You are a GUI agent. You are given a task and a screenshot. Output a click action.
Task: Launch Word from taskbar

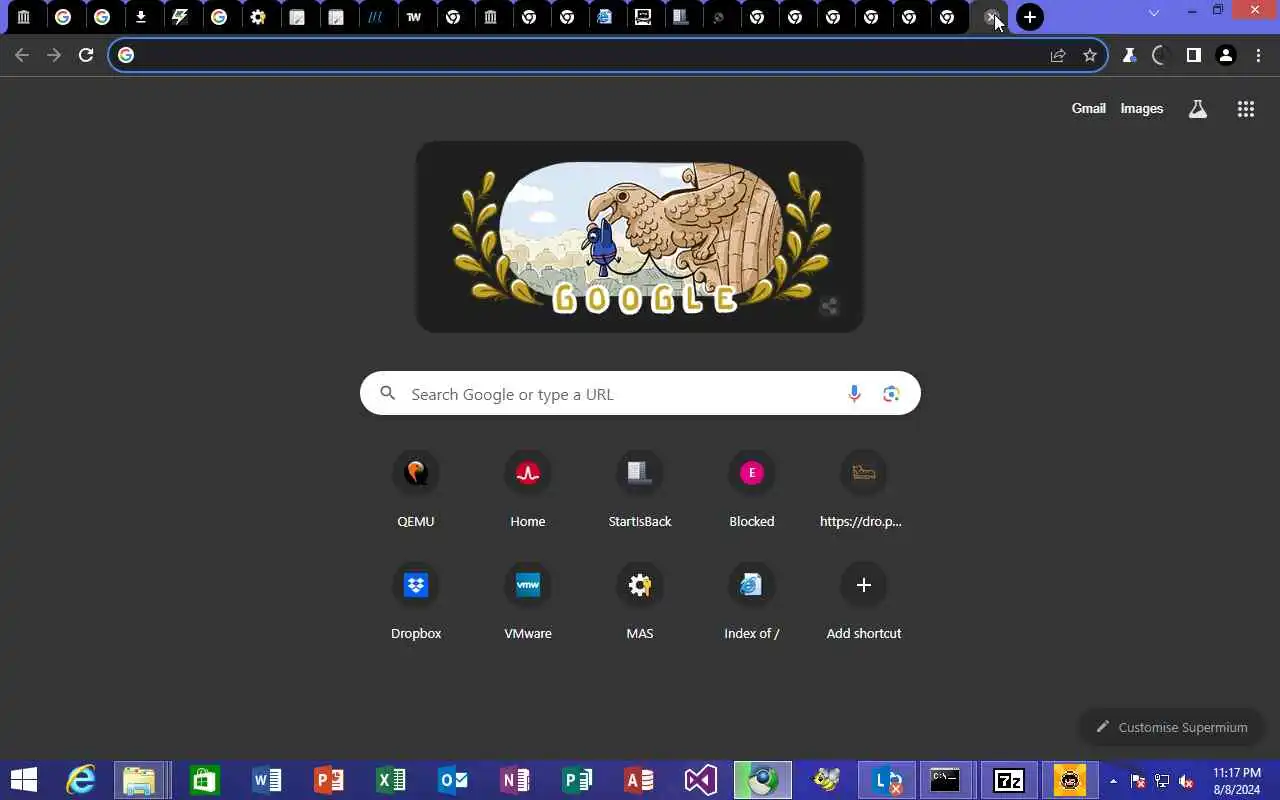[267, 780]
